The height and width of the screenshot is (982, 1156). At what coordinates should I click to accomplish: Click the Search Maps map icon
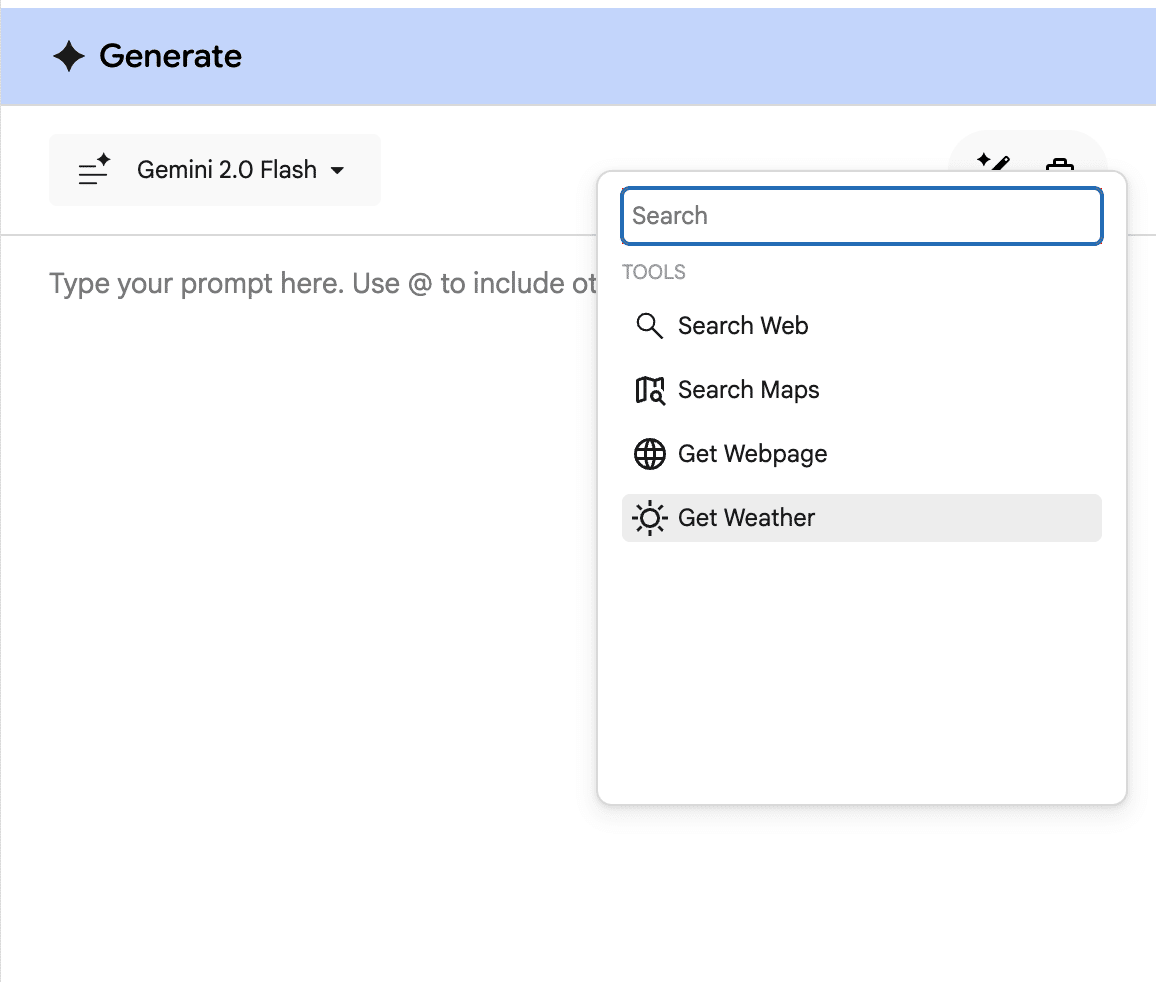pyautogui.click(x=650, y=390)
